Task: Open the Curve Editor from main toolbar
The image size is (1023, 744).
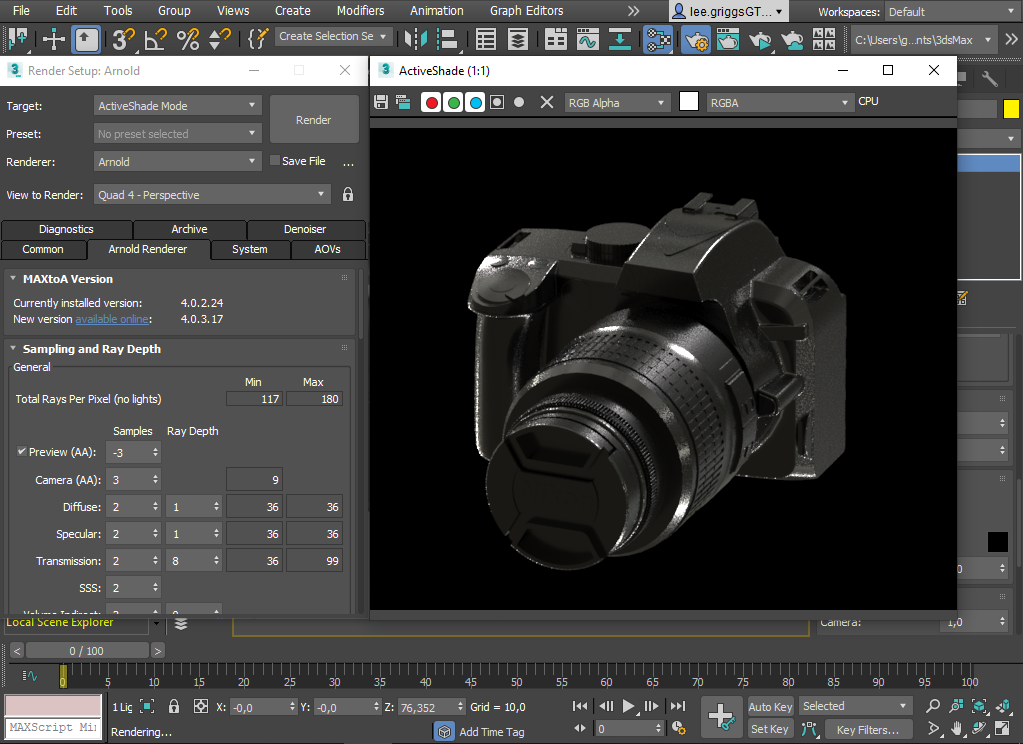Action: [587, 40]
